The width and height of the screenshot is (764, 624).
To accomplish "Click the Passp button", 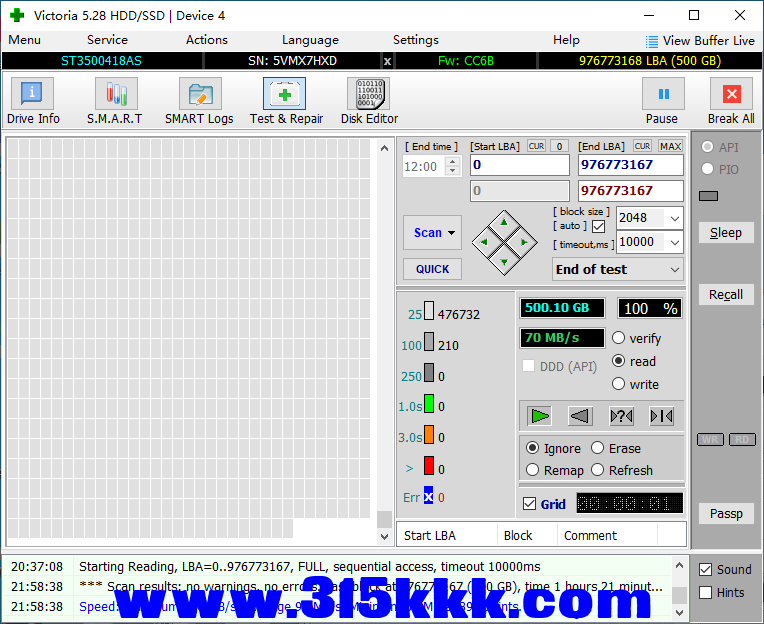I will pos(726,514).
